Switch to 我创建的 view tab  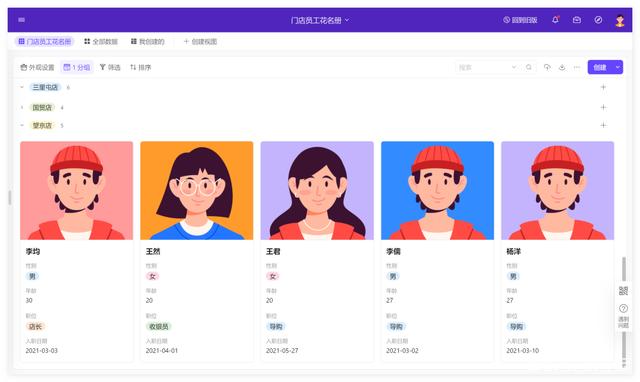pos(147,42)
